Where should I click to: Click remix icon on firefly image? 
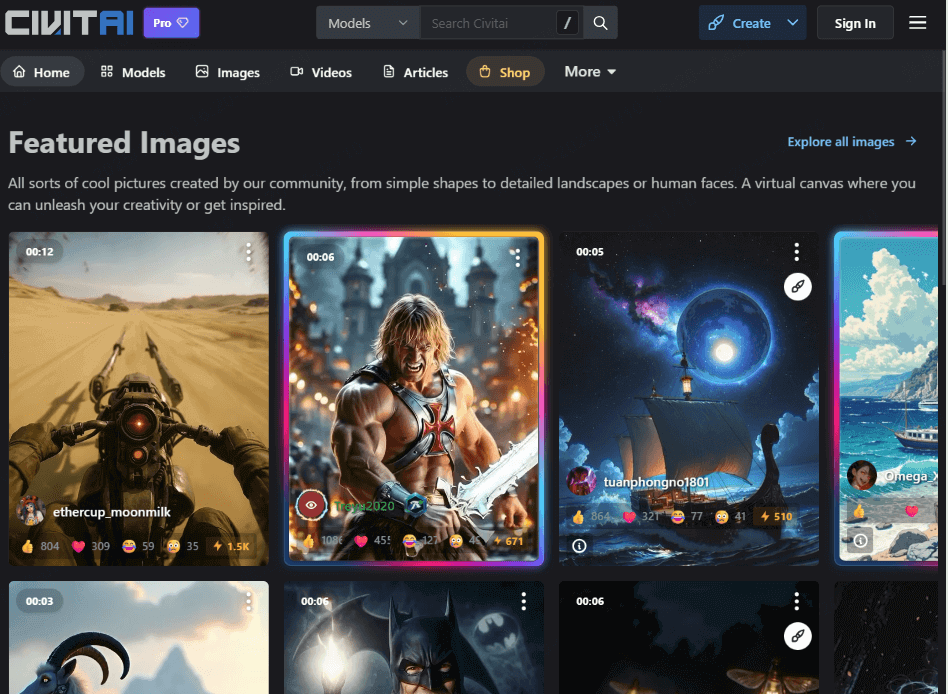797,635
